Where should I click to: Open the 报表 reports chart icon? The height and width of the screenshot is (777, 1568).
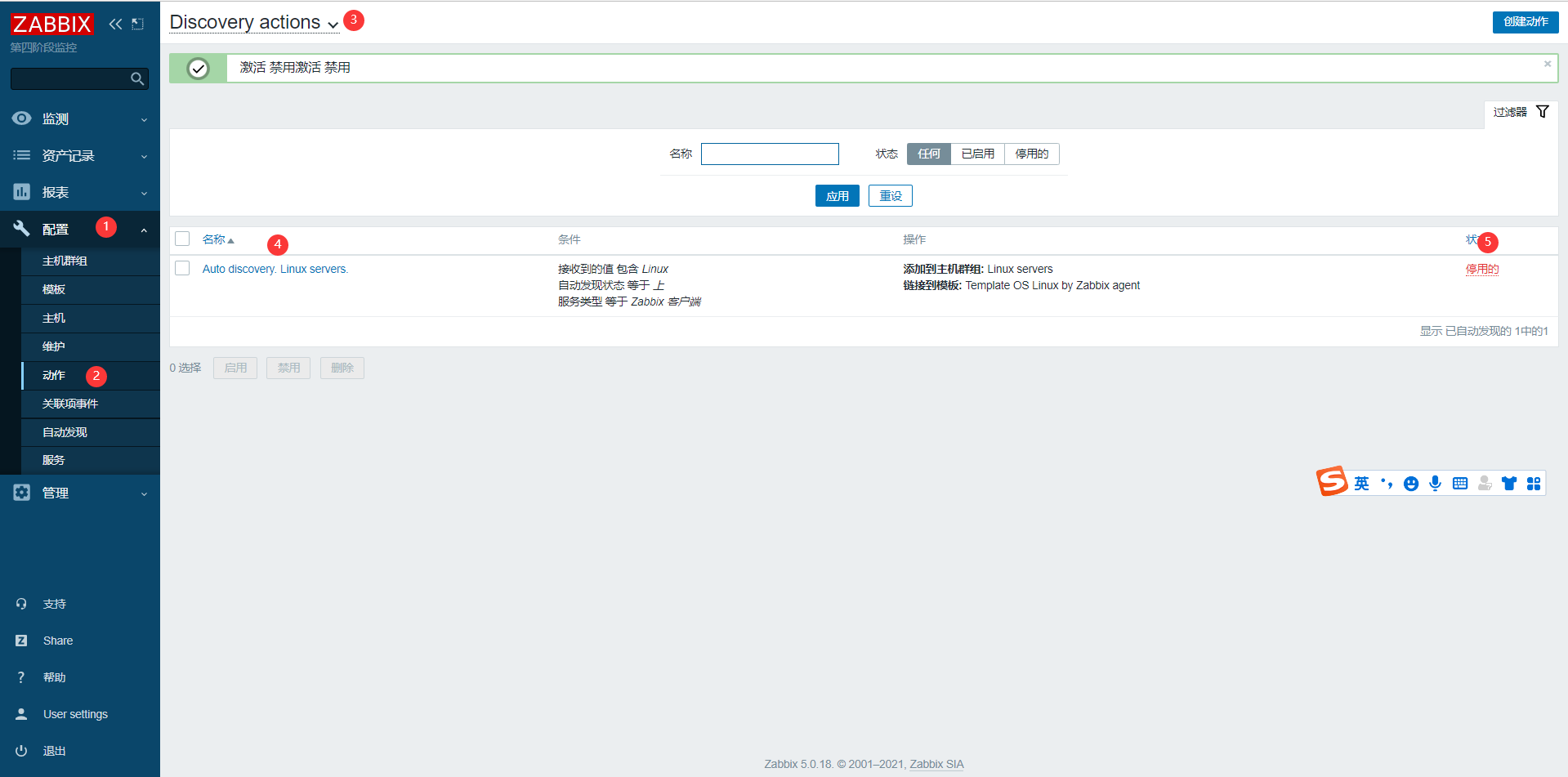[21, 192]
